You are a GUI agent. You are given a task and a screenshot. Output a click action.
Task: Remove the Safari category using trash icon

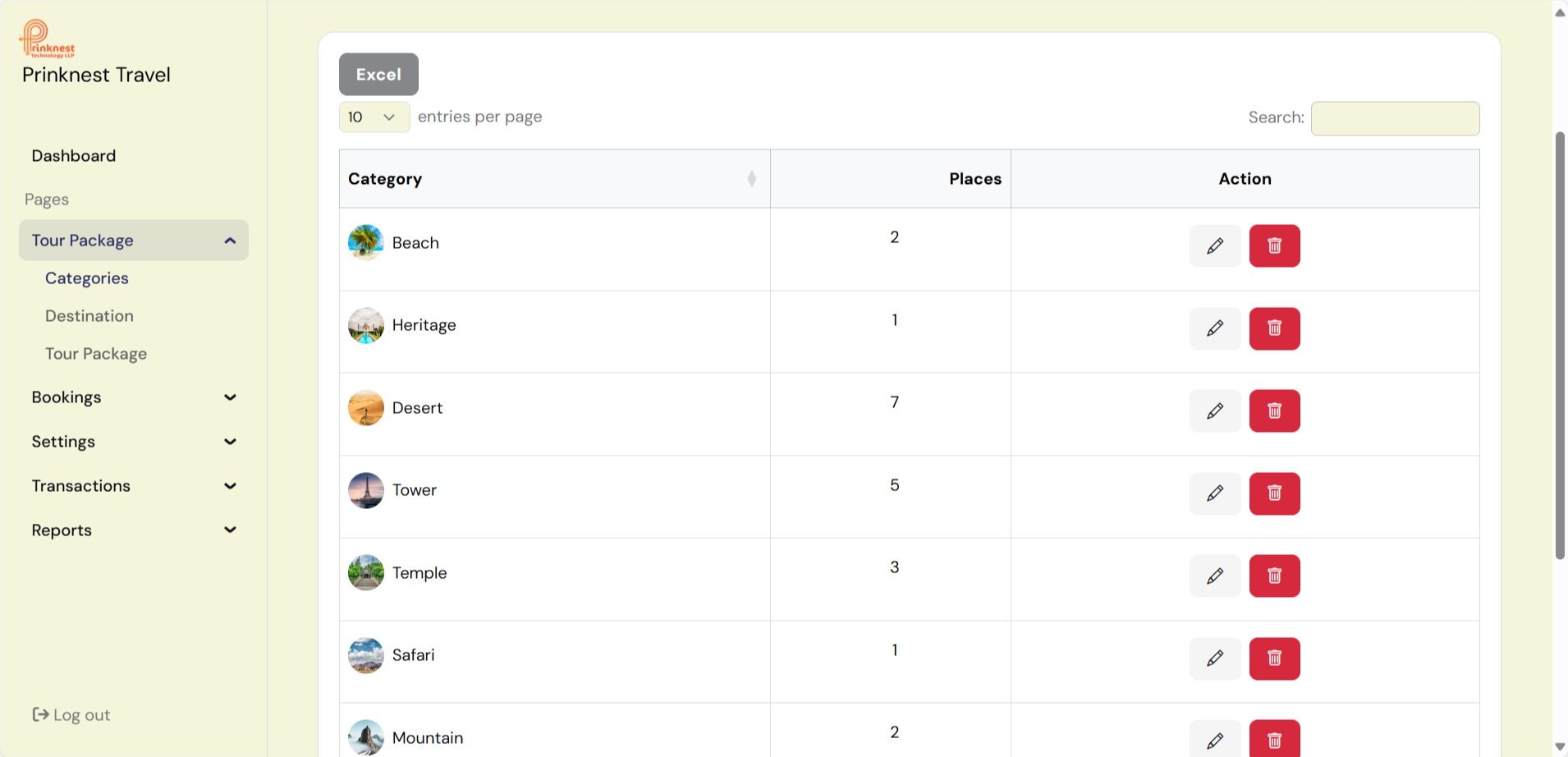tap(1274, 658)
